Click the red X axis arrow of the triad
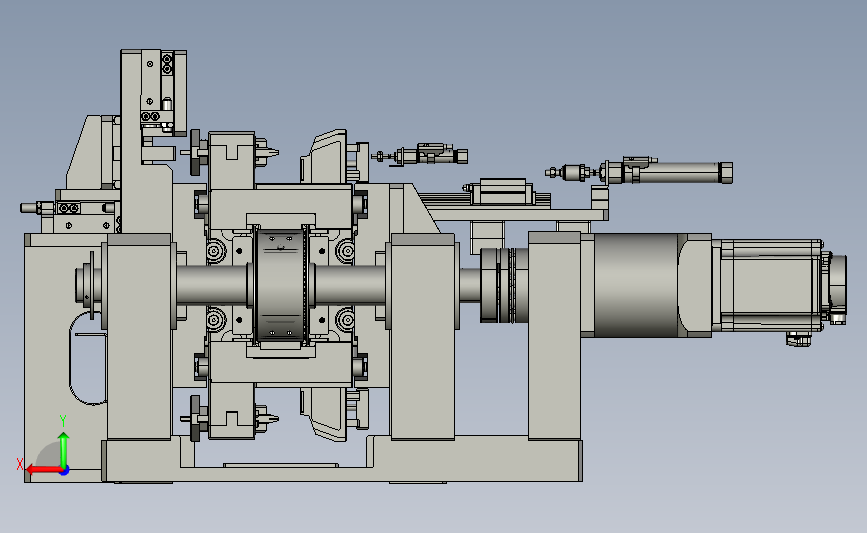 pyautogui.click(x=43, y=470)
